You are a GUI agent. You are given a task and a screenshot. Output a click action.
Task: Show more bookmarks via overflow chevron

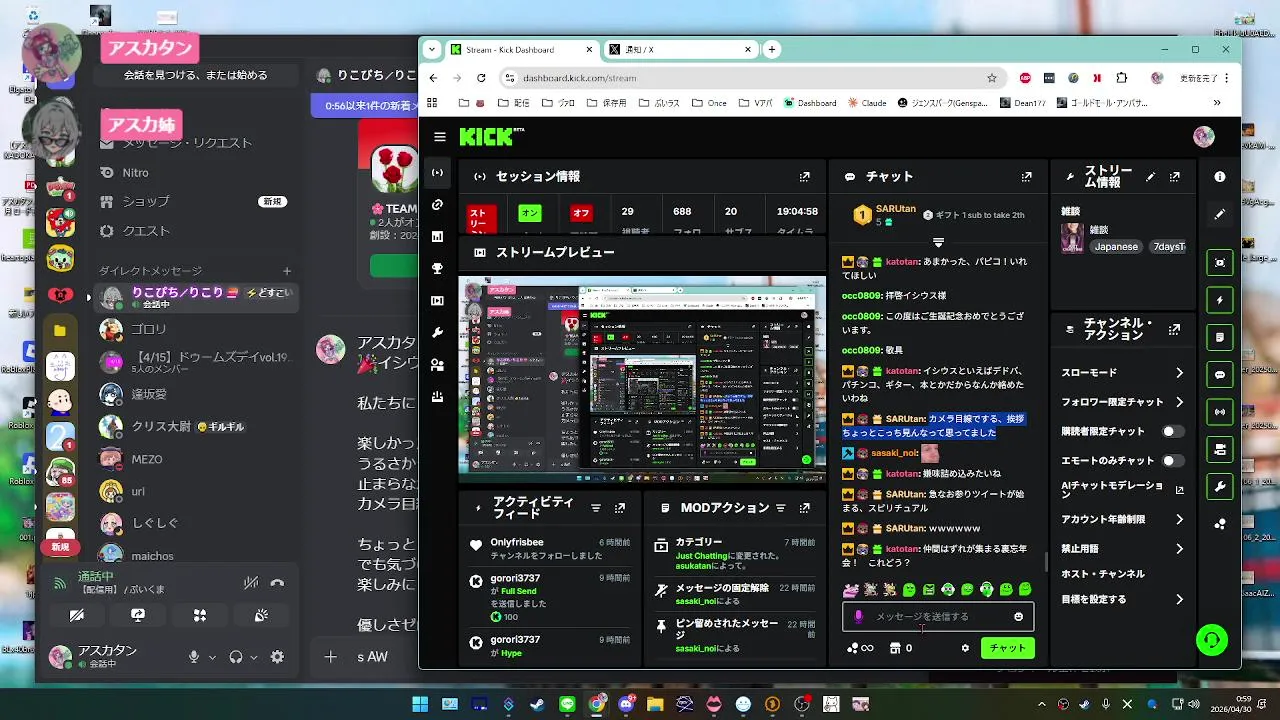tap(1217, 103)
